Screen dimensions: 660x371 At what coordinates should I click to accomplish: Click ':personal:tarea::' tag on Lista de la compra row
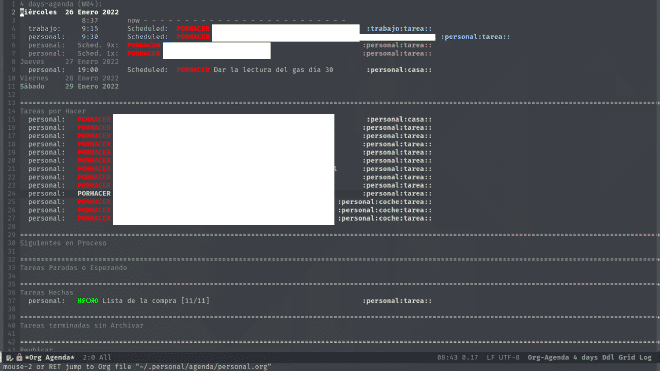[x=397, y=301]
